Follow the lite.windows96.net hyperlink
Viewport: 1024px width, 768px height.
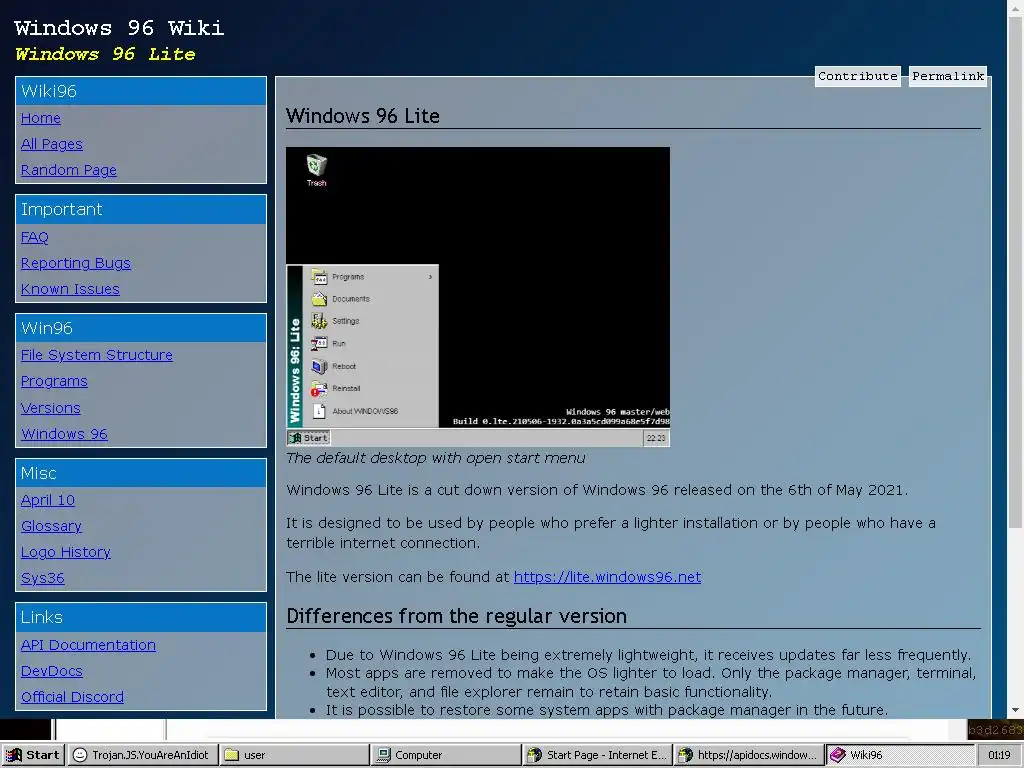point(607,577)
